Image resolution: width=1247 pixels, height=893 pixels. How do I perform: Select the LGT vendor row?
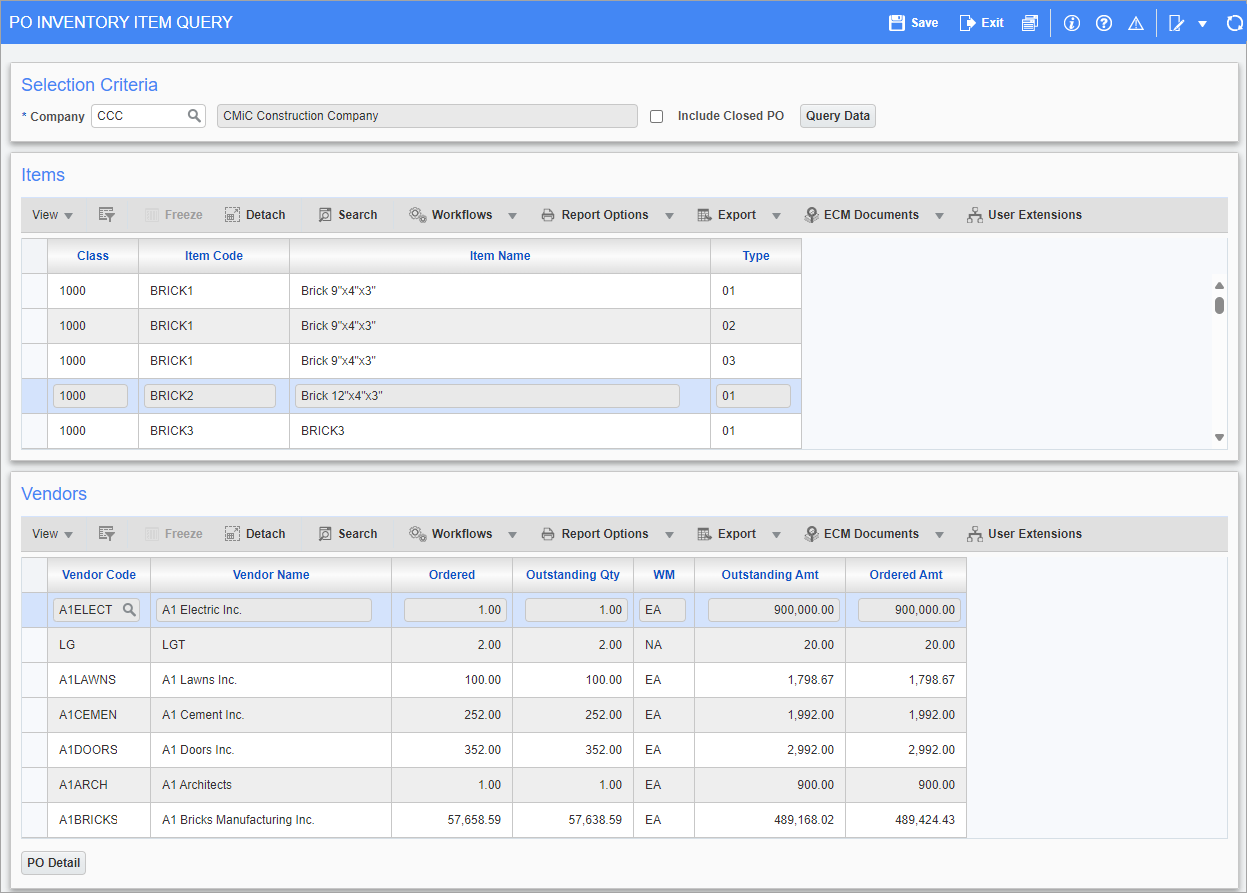click(494, 645)
